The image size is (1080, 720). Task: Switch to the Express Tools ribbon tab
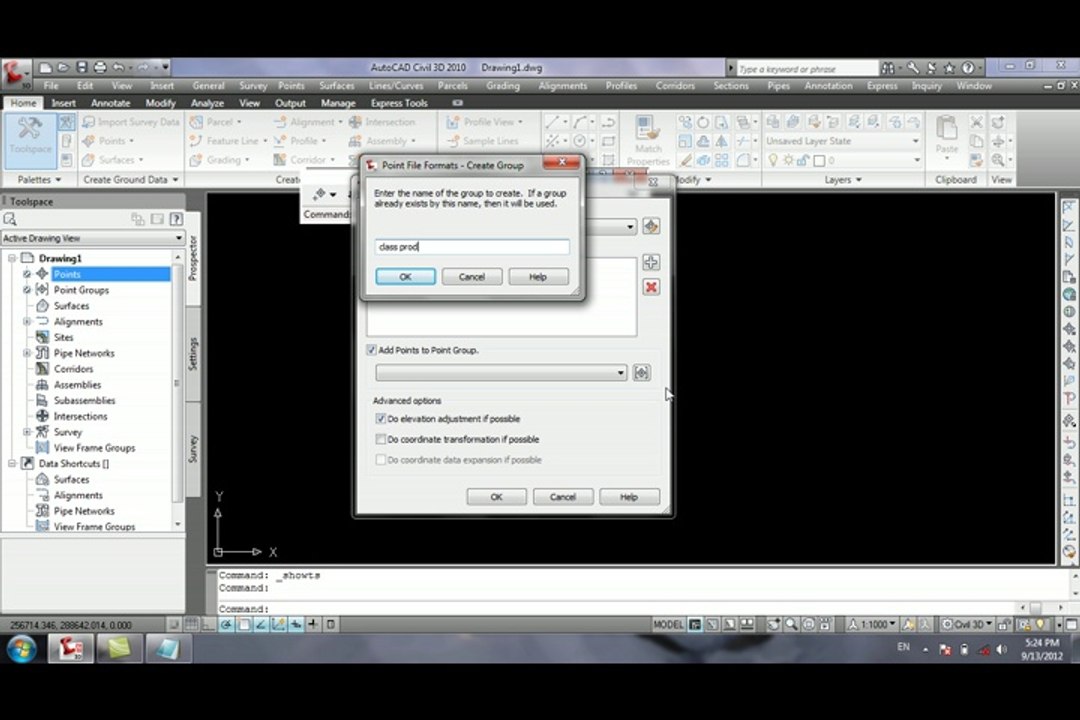[399, 103]
